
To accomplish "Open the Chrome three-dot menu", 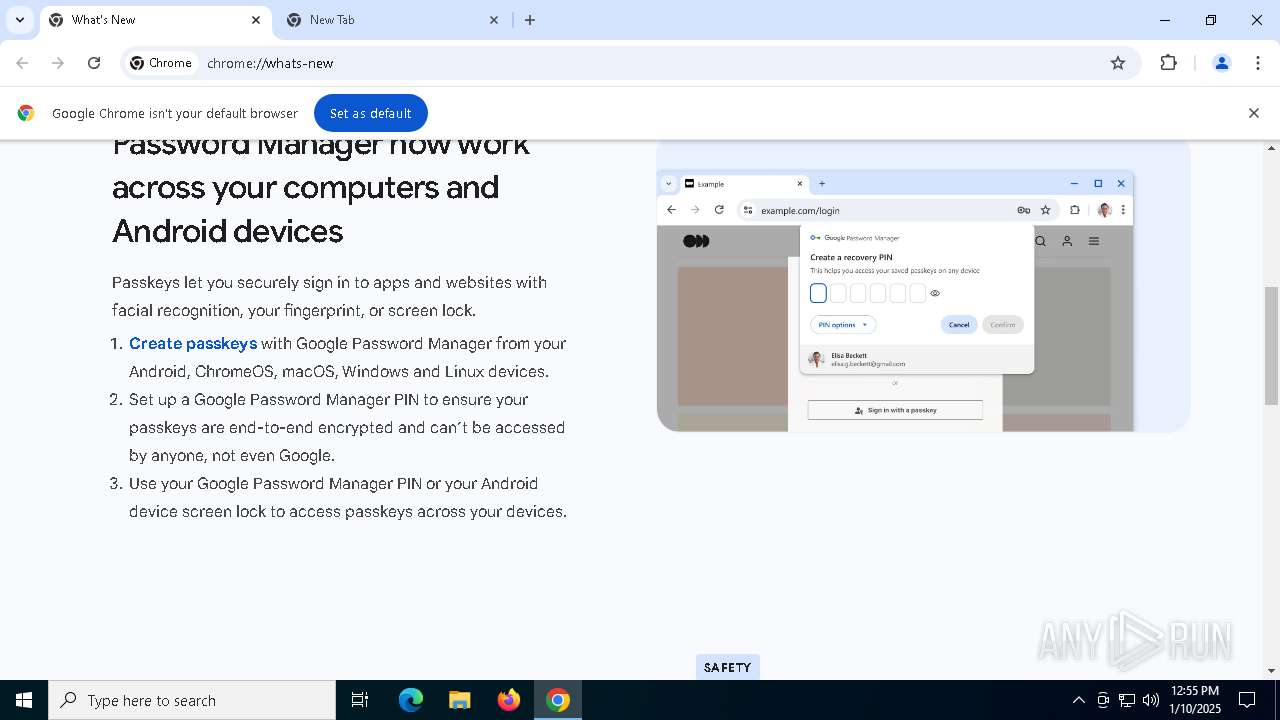I will coord(1258,63).
